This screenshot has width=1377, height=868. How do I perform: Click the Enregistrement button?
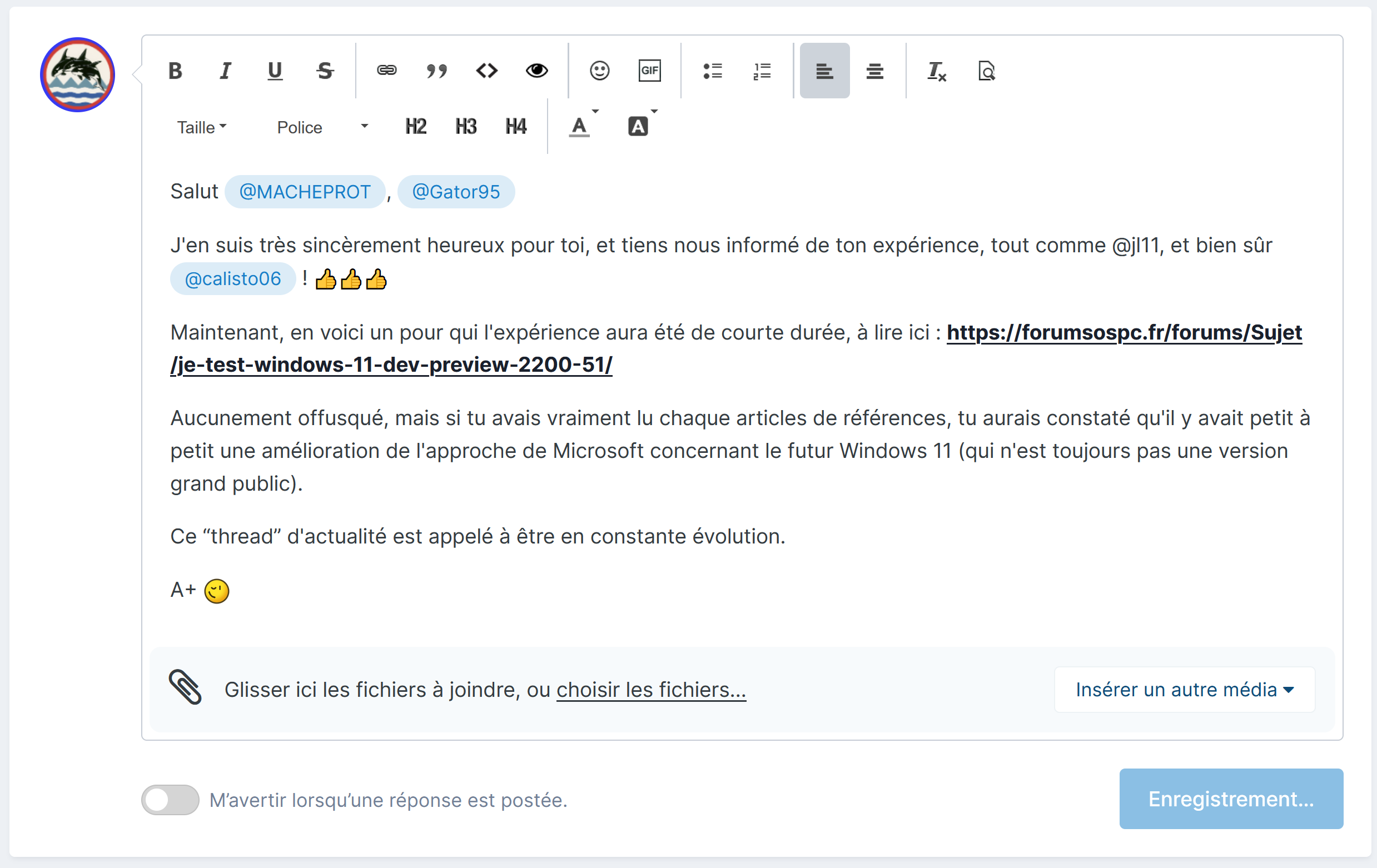click(x=1231, y=799)
